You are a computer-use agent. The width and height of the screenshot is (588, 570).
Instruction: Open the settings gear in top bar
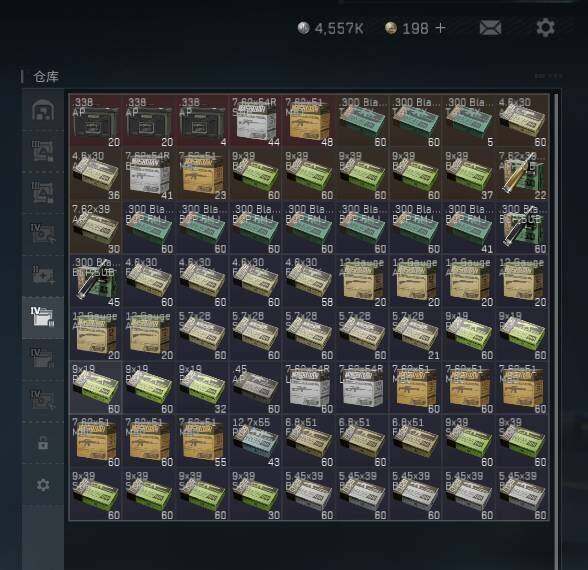click(x=545, y=28)
